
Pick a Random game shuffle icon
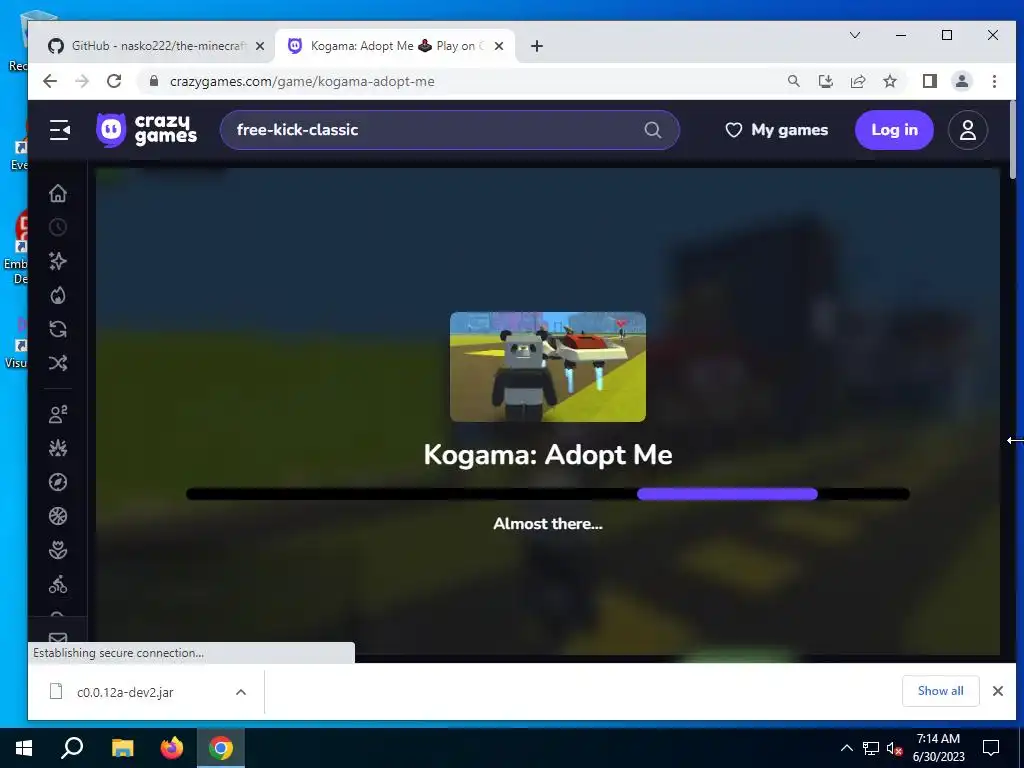(x=58, y=363)
